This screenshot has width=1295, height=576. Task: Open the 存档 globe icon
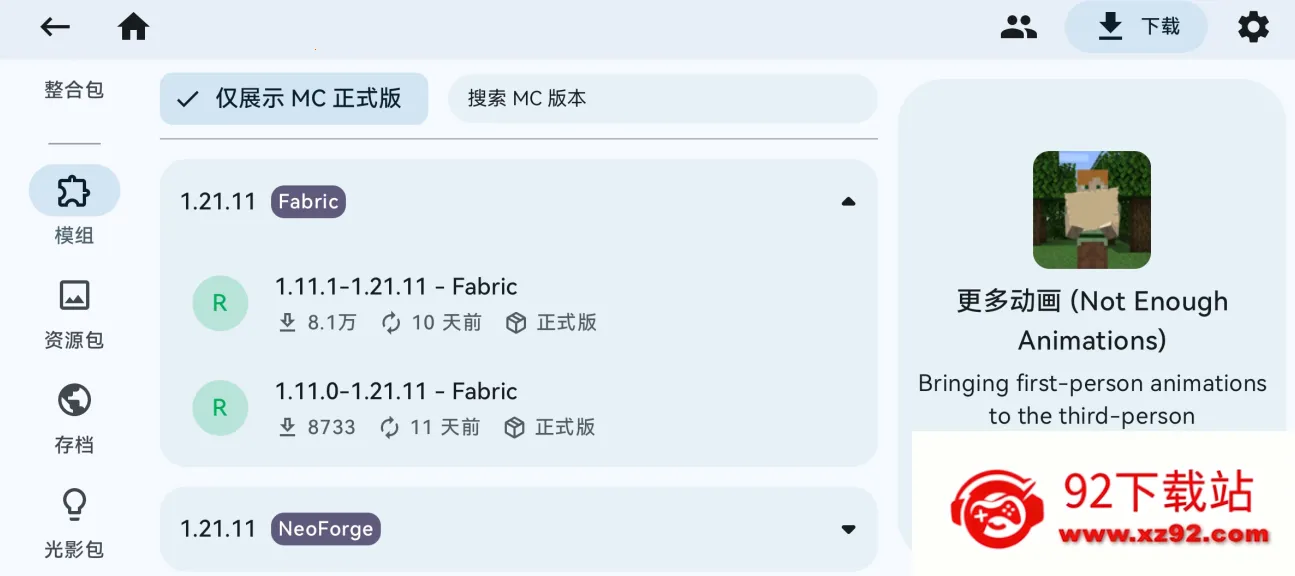click(x=74, y=400)
